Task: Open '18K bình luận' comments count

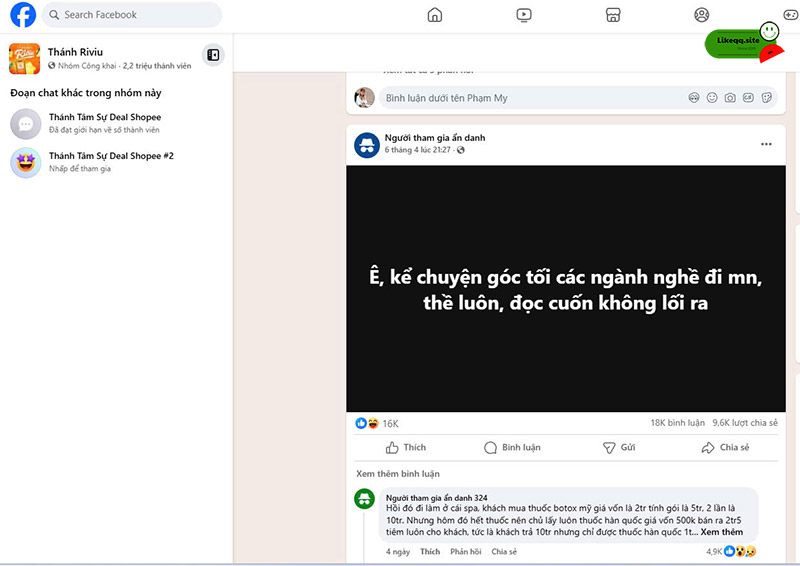Action: point(678,423)
